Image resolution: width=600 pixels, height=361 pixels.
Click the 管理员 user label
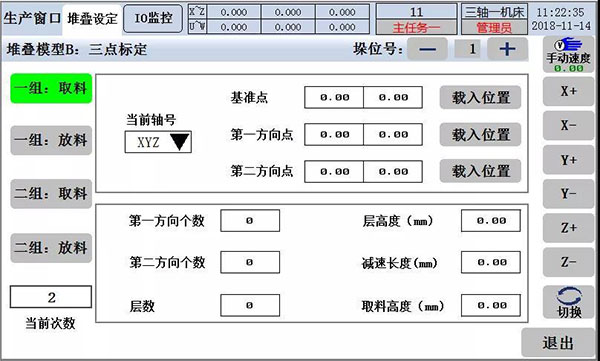494,27
